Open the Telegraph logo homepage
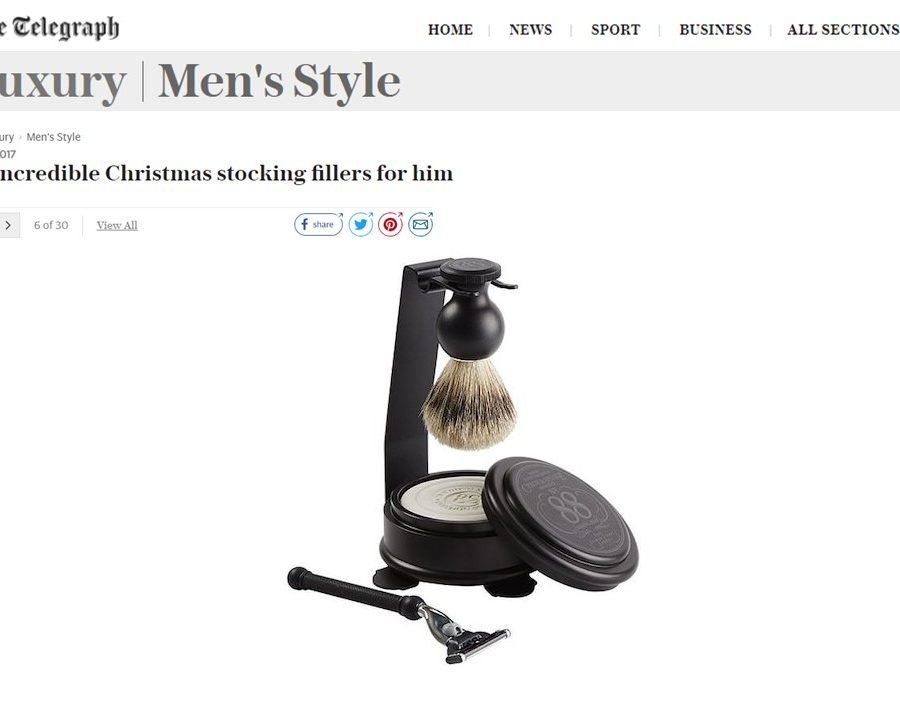This screenshot has width=900, height=720. [59, 28]
